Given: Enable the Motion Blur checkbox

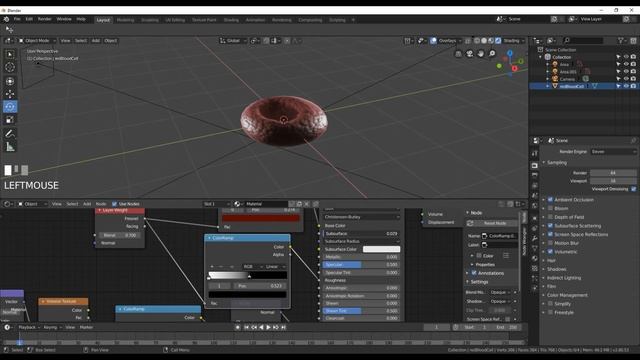Looking at the screenshot, I should [550, 243].
